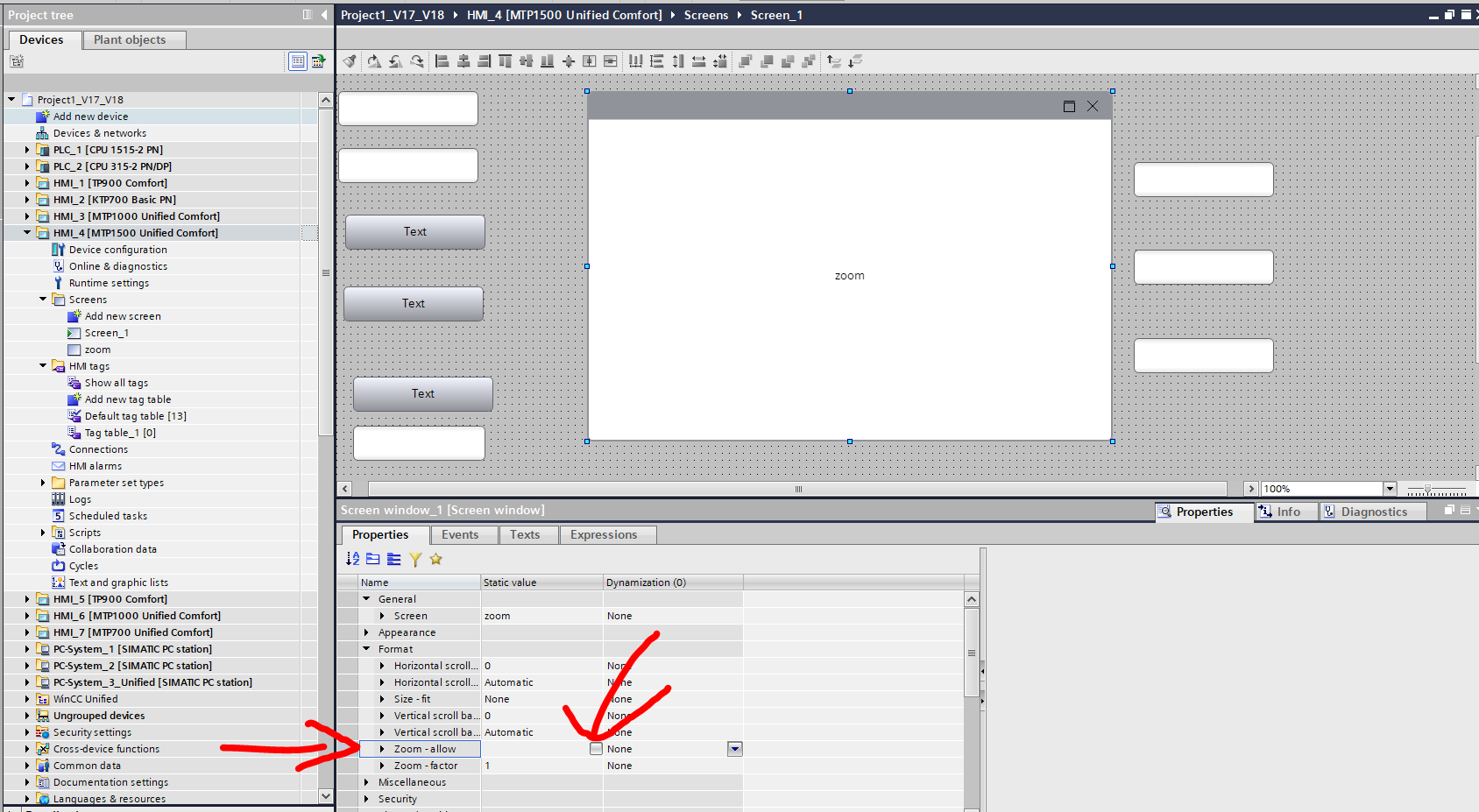Collapse the Project tree pane arrow

click(x=324, y=15)
